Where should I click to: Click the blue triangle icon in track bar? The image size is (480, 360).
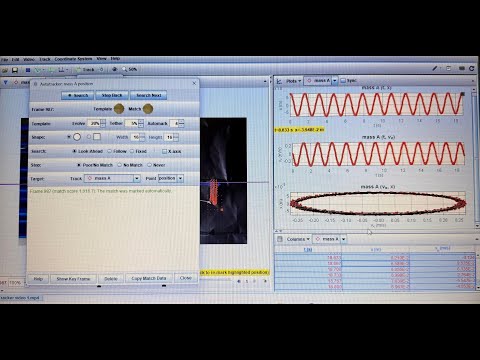point(5,82)
